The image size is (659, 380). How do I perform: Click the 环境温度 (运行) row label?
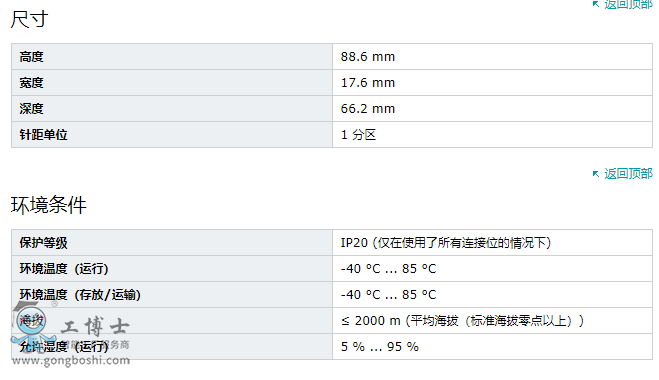(64, 269)
